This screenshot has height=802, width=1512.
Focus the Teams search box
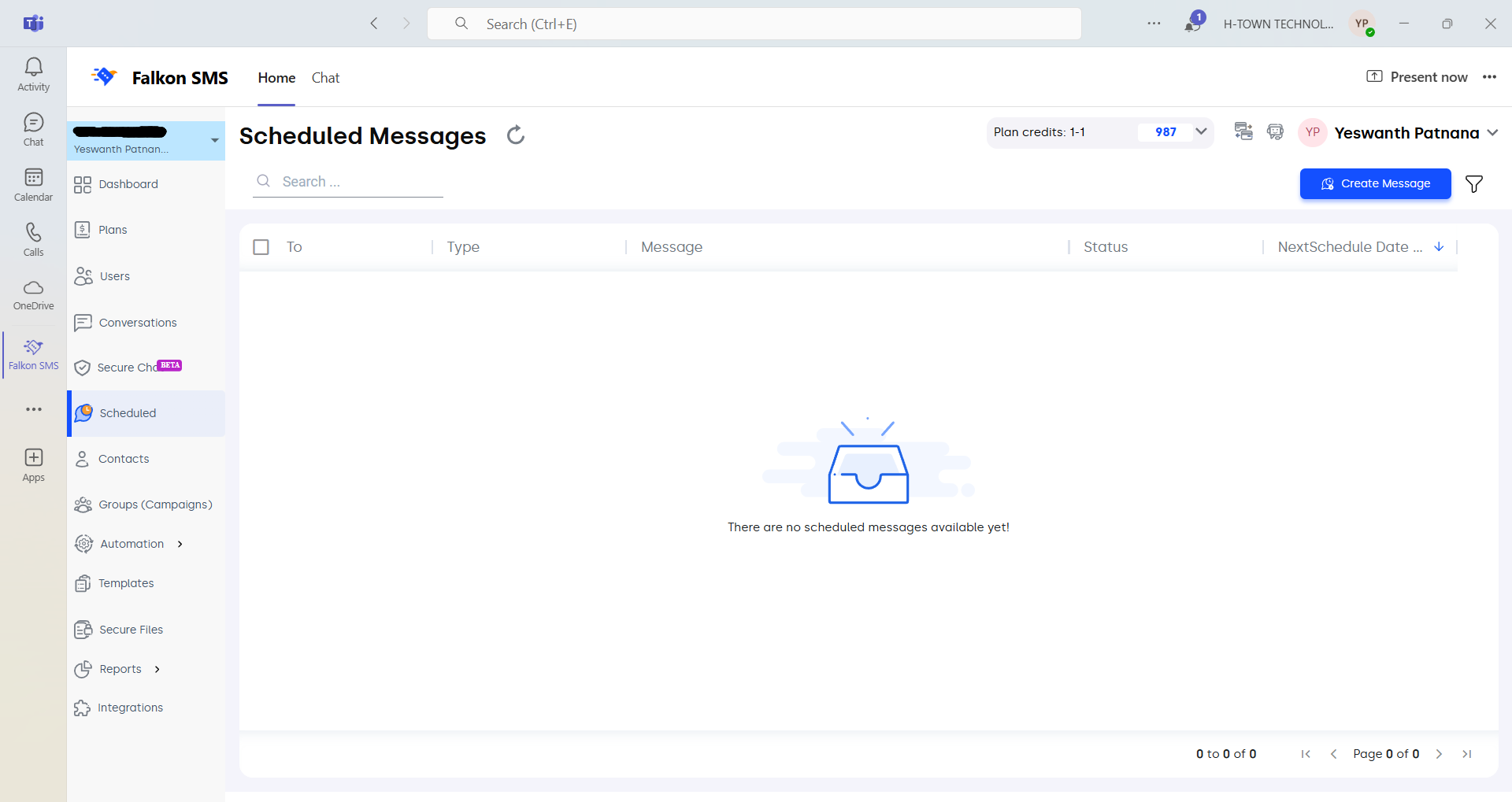pyautogui.click(x=754, y=24)
